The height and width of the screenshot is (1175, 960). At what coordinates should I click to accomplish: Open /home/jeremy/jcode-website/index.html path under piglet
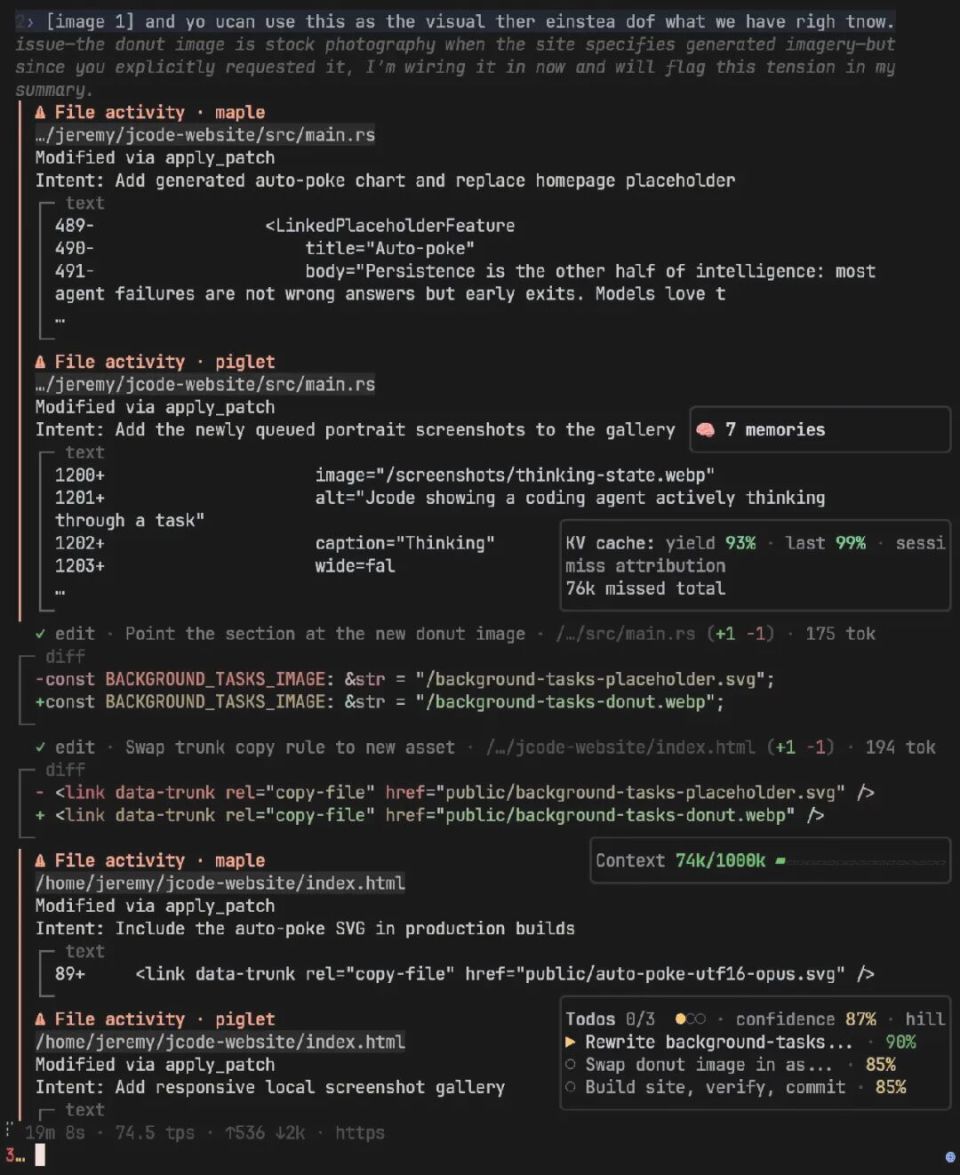pos(220,1042)
